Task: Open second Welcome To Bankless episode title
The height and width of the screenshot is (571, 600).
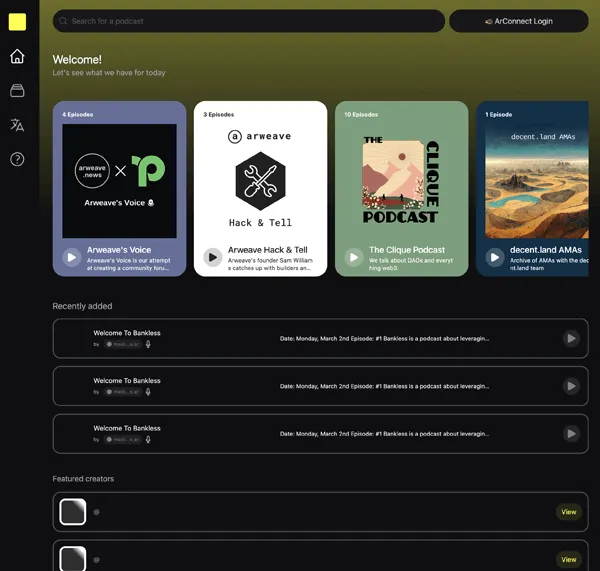Action: point(127,381)
